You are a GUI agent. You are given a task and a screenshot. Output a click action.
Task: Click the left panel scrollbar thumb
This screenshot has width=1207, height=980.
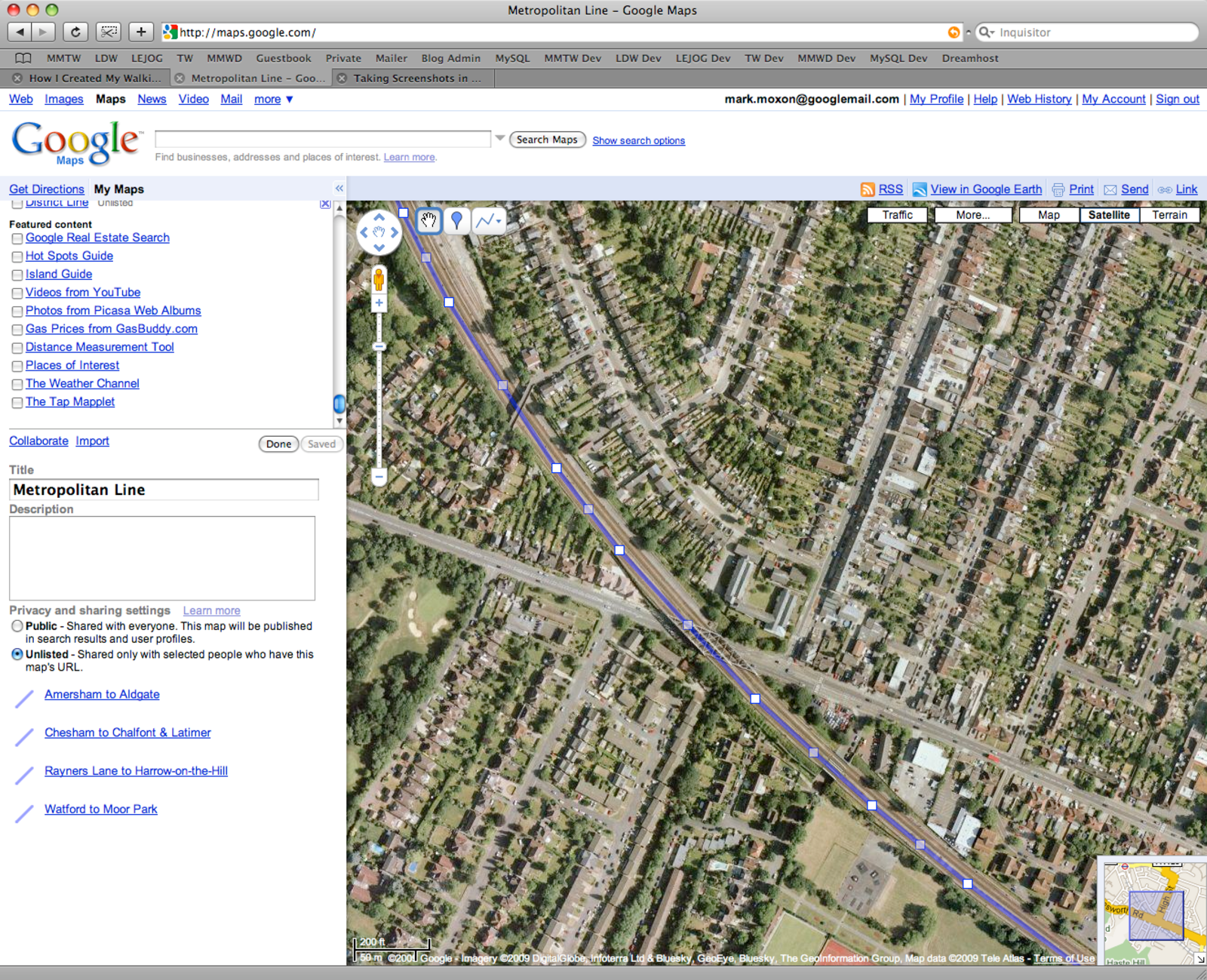click(x=339, y=404)
